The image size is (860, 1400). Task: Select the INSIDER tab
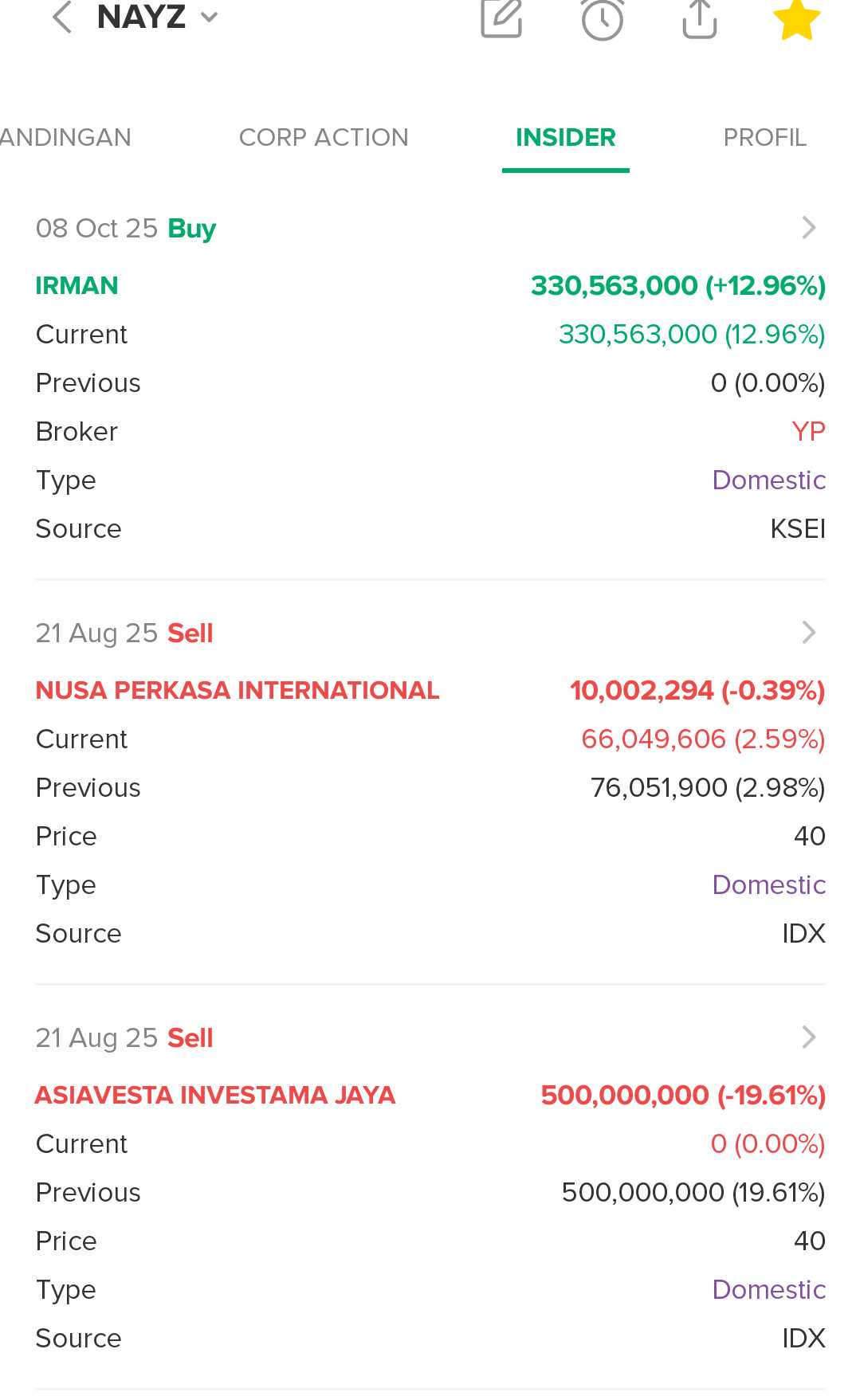565,137
